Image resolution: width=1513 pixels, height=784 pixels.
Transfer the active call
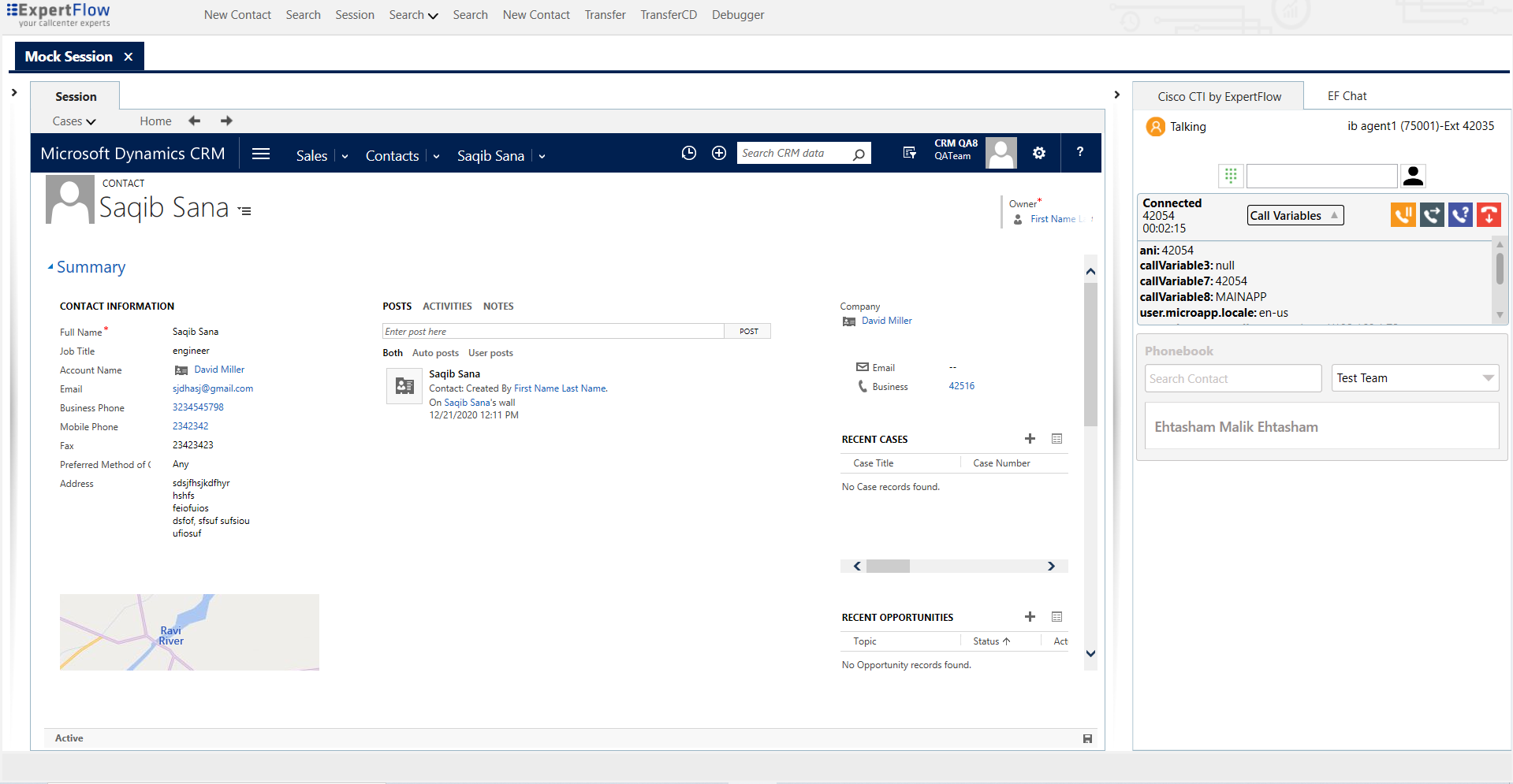pos(1432,214)
